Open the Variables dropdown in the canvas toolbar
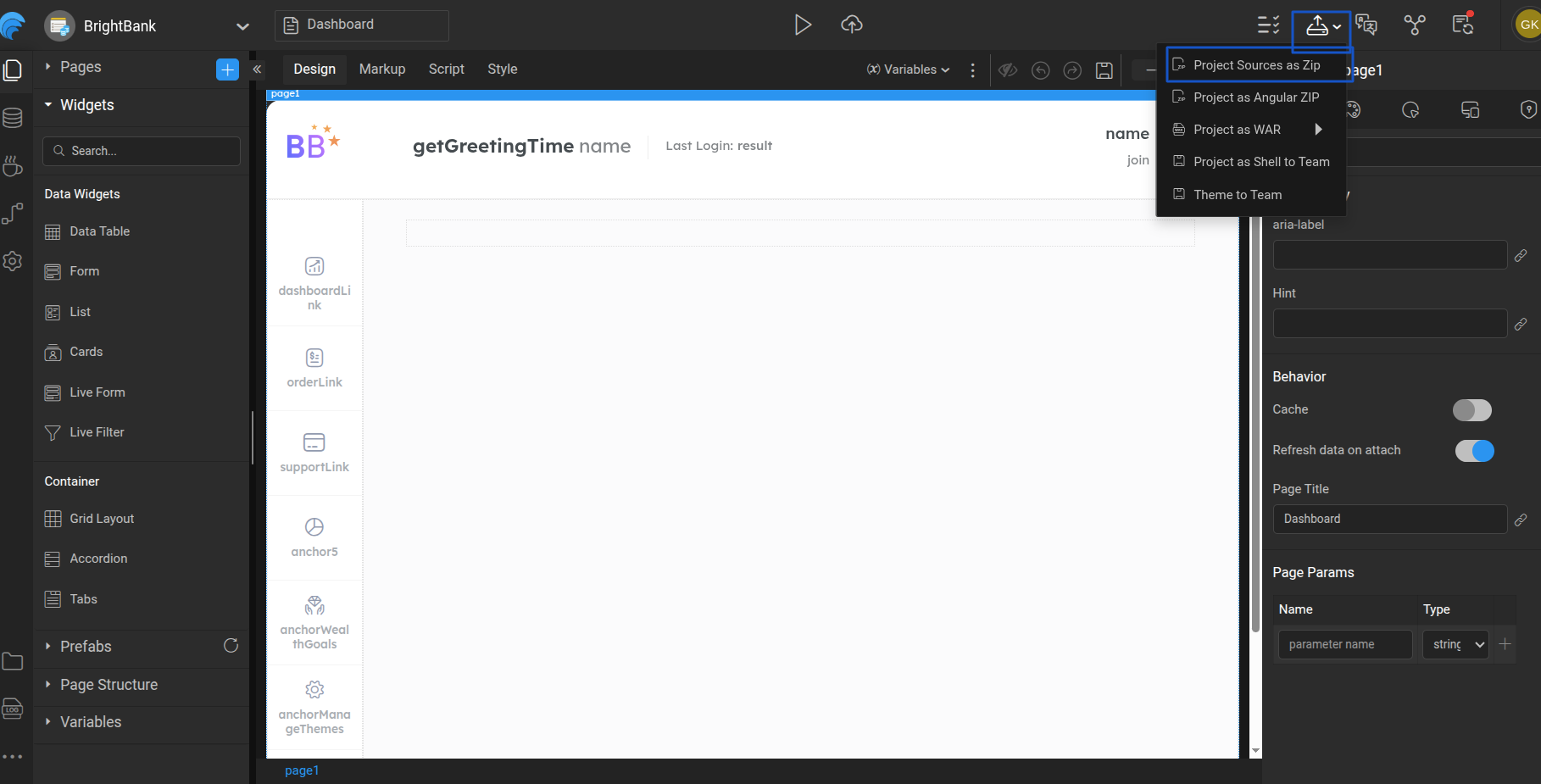 [x=908, y=70]
